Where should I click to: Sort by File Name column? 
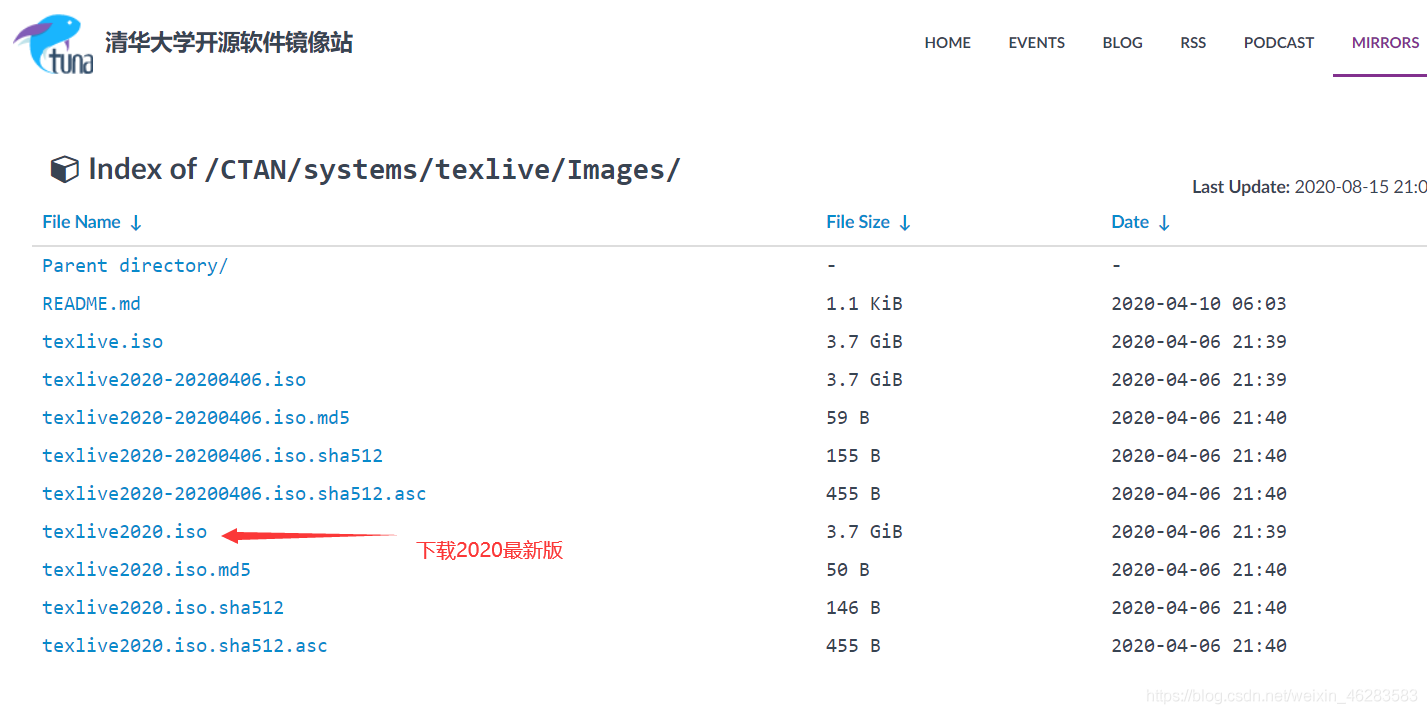[x=93, y=222]
